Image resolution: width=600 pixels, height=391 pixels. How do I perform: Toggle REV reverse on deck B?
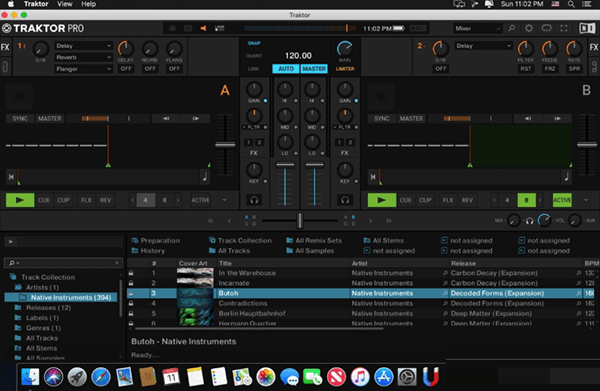(467, 200)
